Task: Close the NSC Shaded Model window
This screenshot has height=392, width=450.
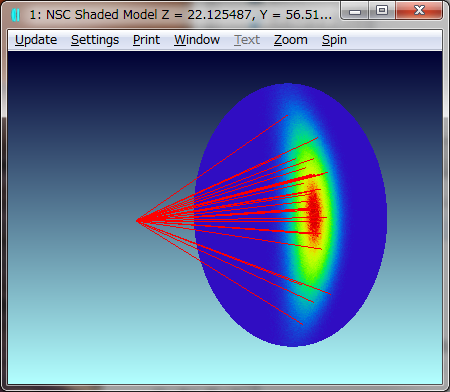Action: pyautogui.click(x=419, y=11)
